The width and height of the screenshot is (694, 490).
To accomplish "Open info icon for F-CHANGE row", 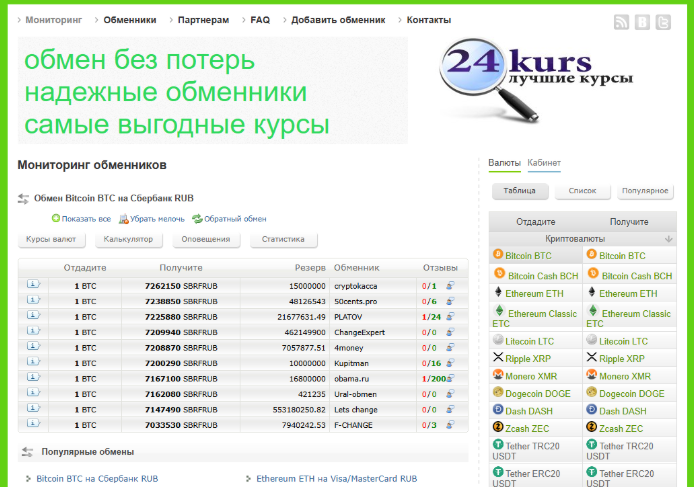I will coord(33,424).
